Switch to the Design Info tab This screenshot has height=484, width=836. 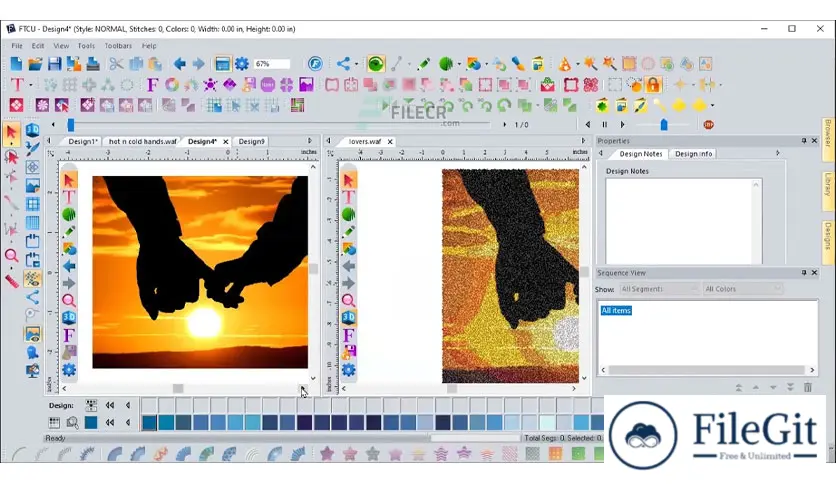[693, 154]
